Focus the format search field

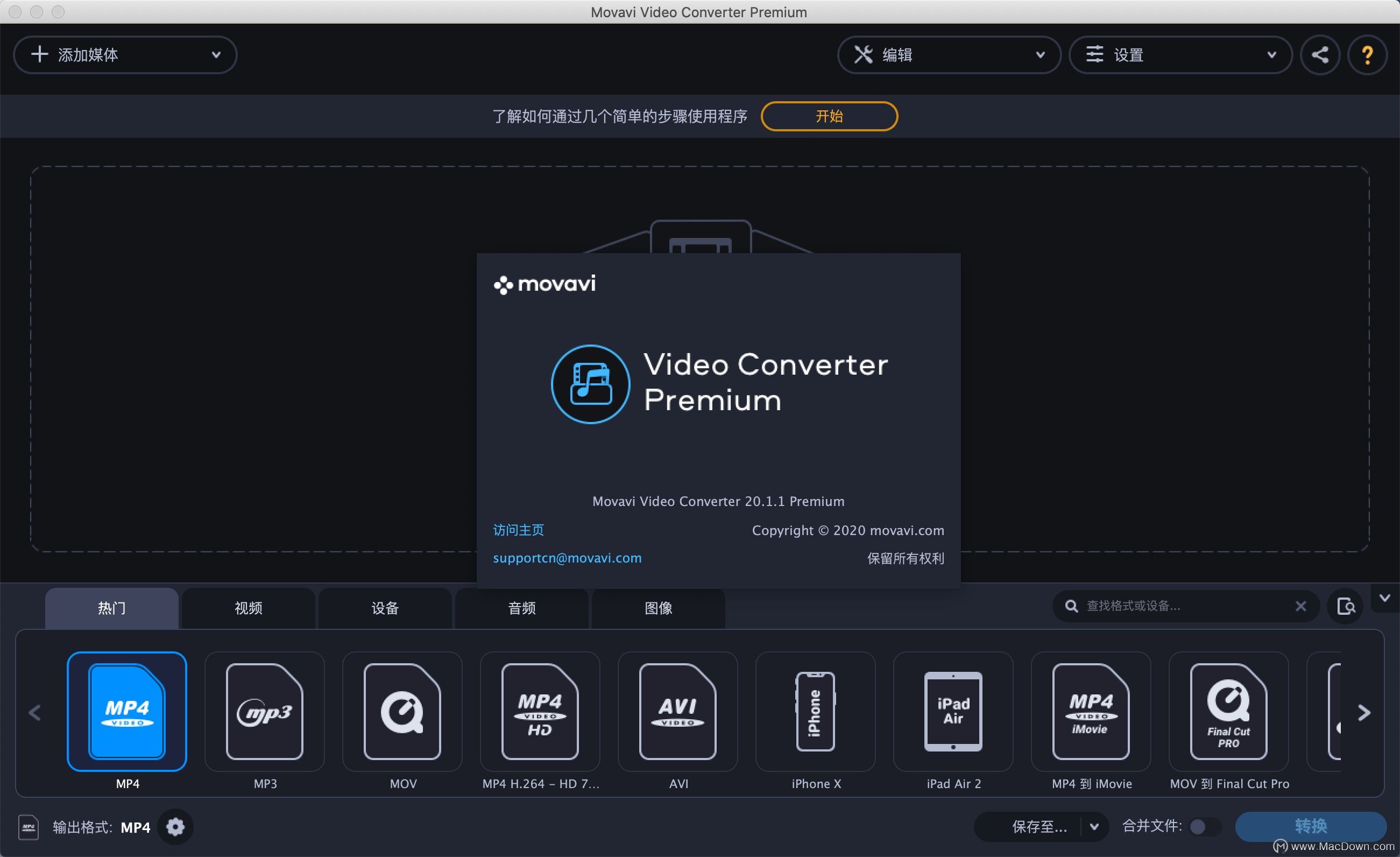1185,606
